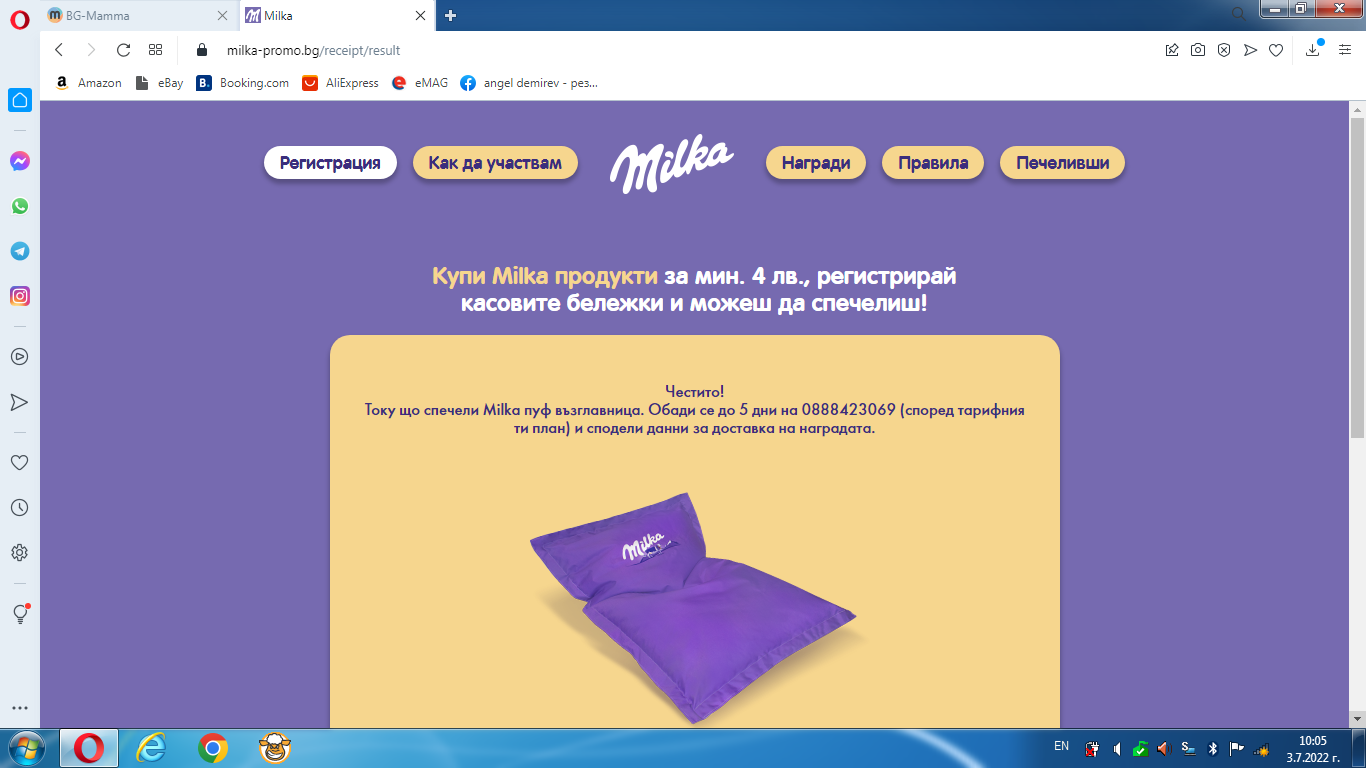Launch Google Chrome from the taskbar
This screenshot has width=1366, height=768.
click(212, 748)
